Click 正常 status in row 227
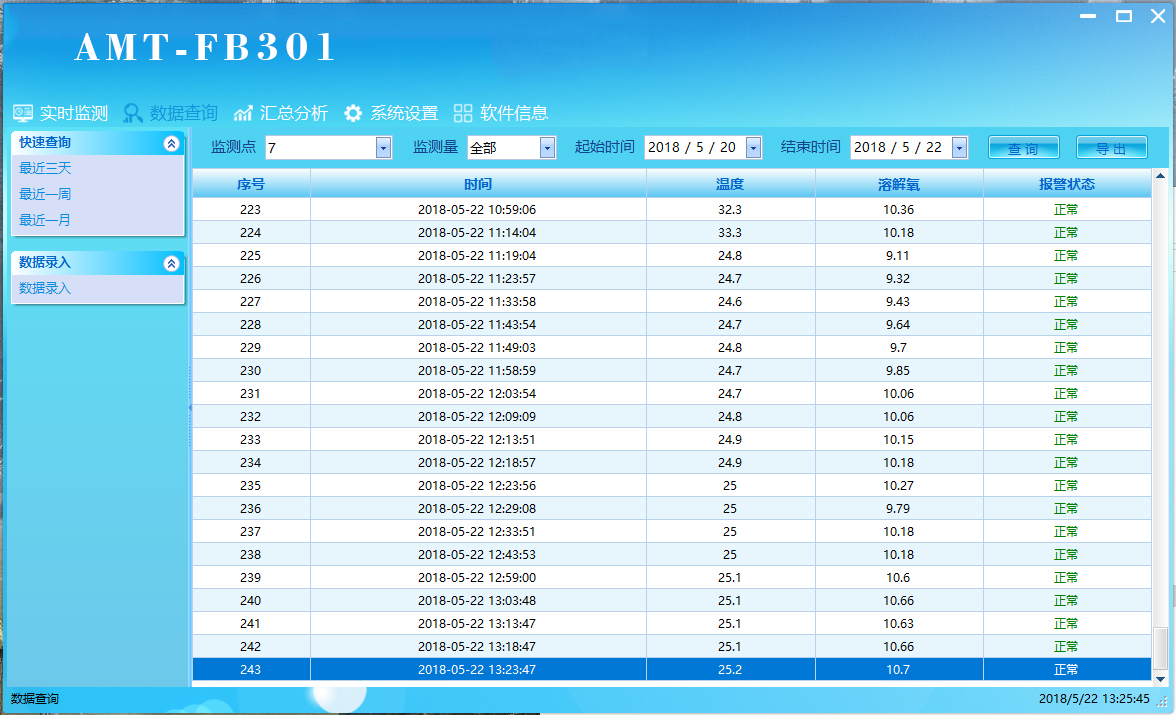 (1066, 302)
